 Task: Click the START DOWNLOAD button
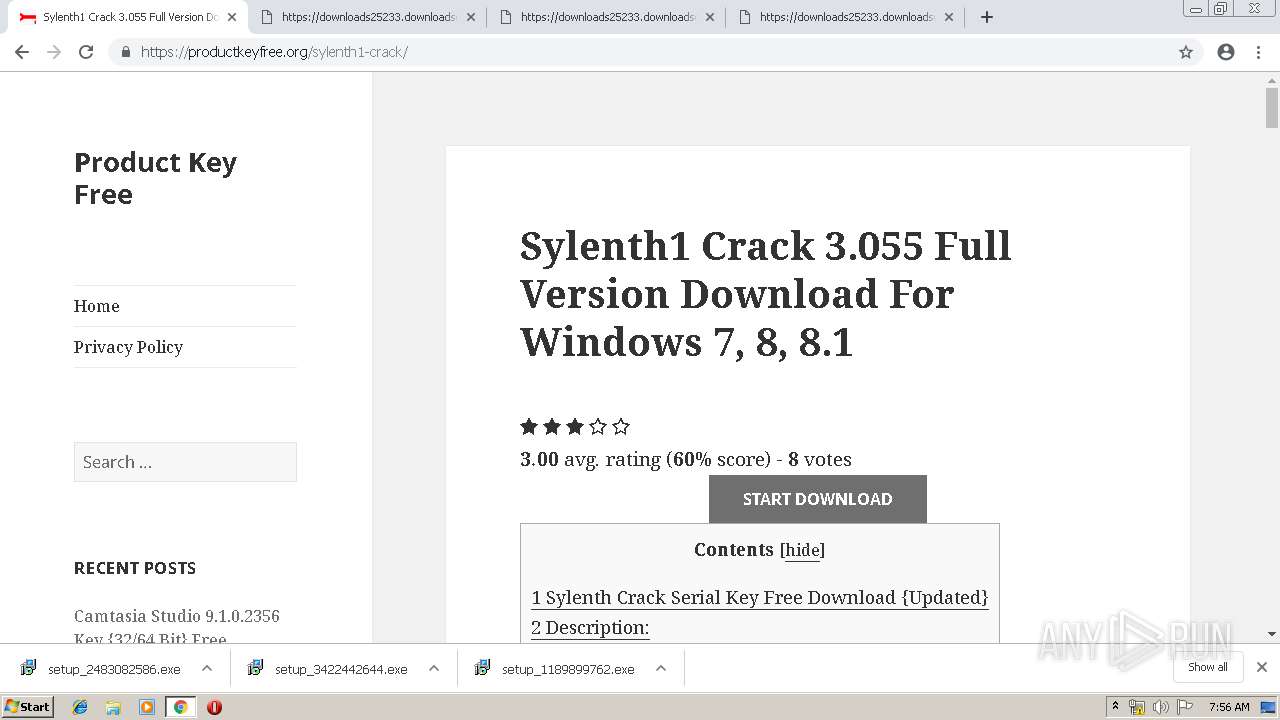point(818,499)
